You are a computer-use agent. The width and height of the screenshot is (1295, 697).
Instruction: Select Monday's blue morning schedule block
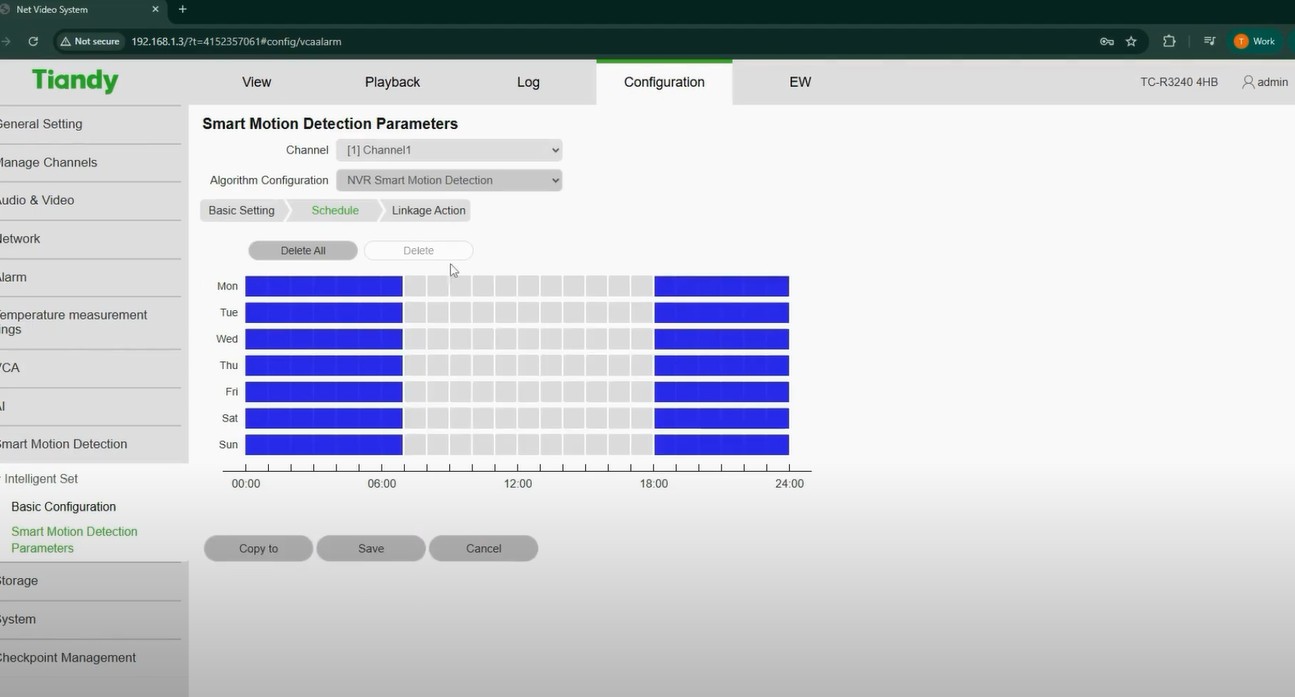pos(323,287)
